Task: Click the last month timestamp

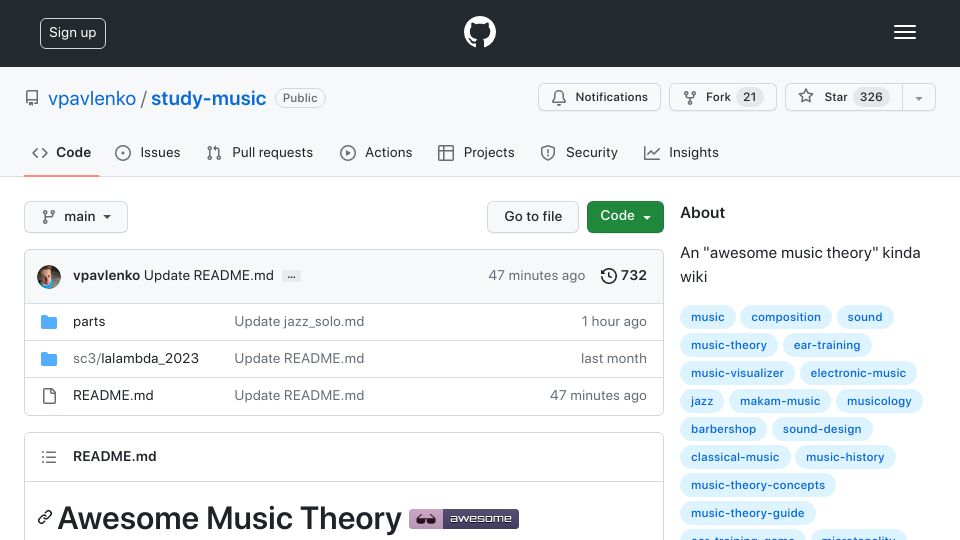Action: point(613,359)
